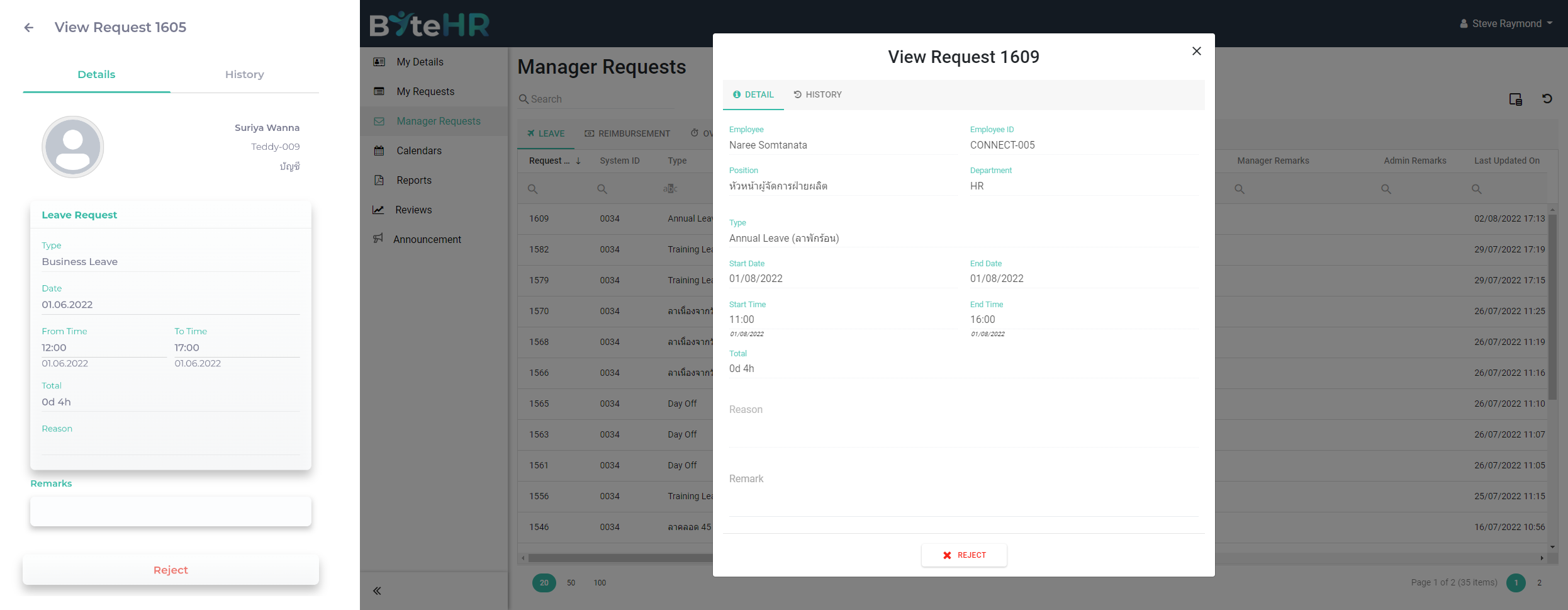Collapse the sidebar with double chevron
Viewport: 1568px width, 610px height.
[x=377, y=590]
